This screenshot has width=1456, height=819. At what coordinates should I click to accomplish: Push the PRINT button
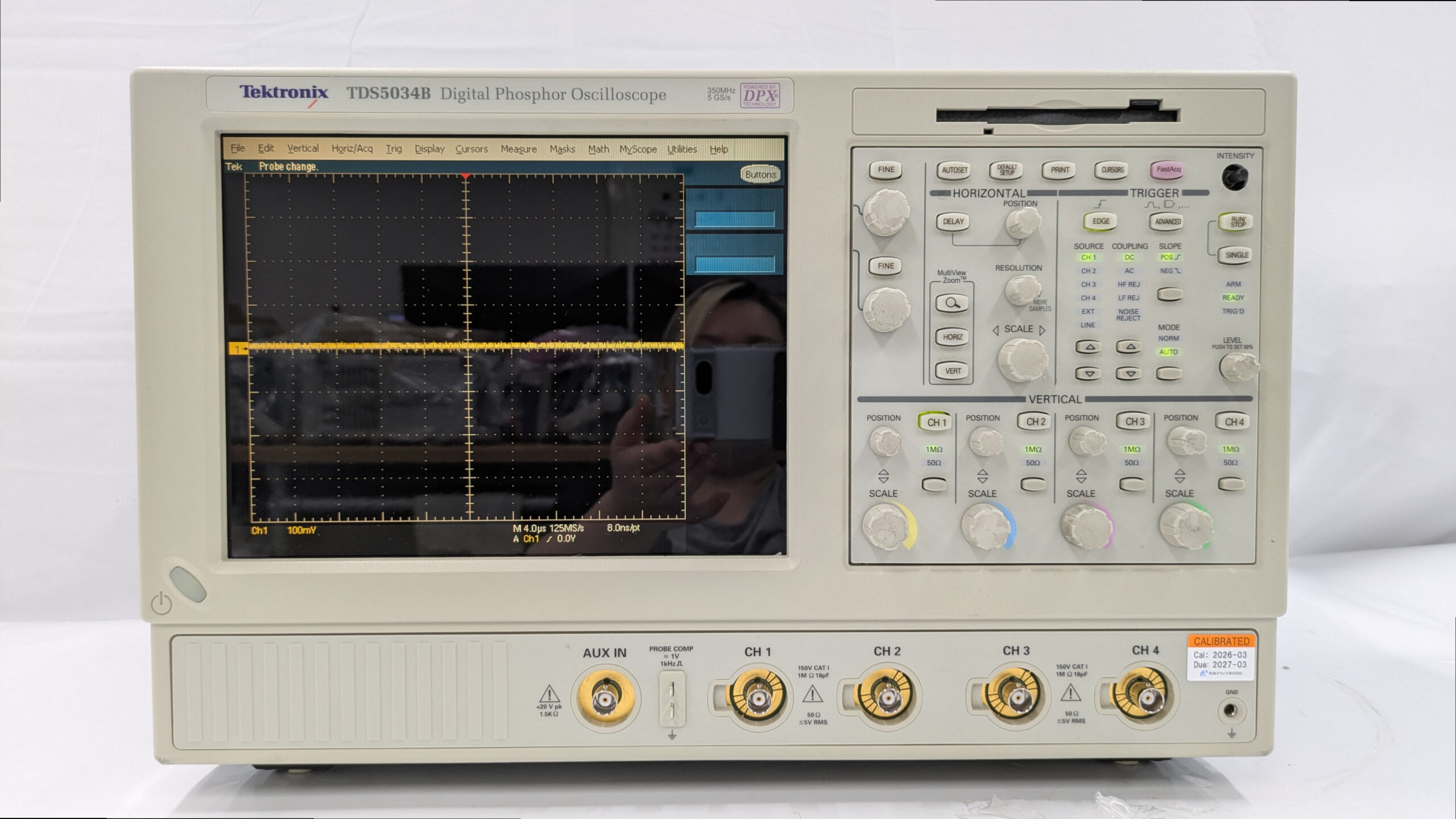click(1060, 169)
